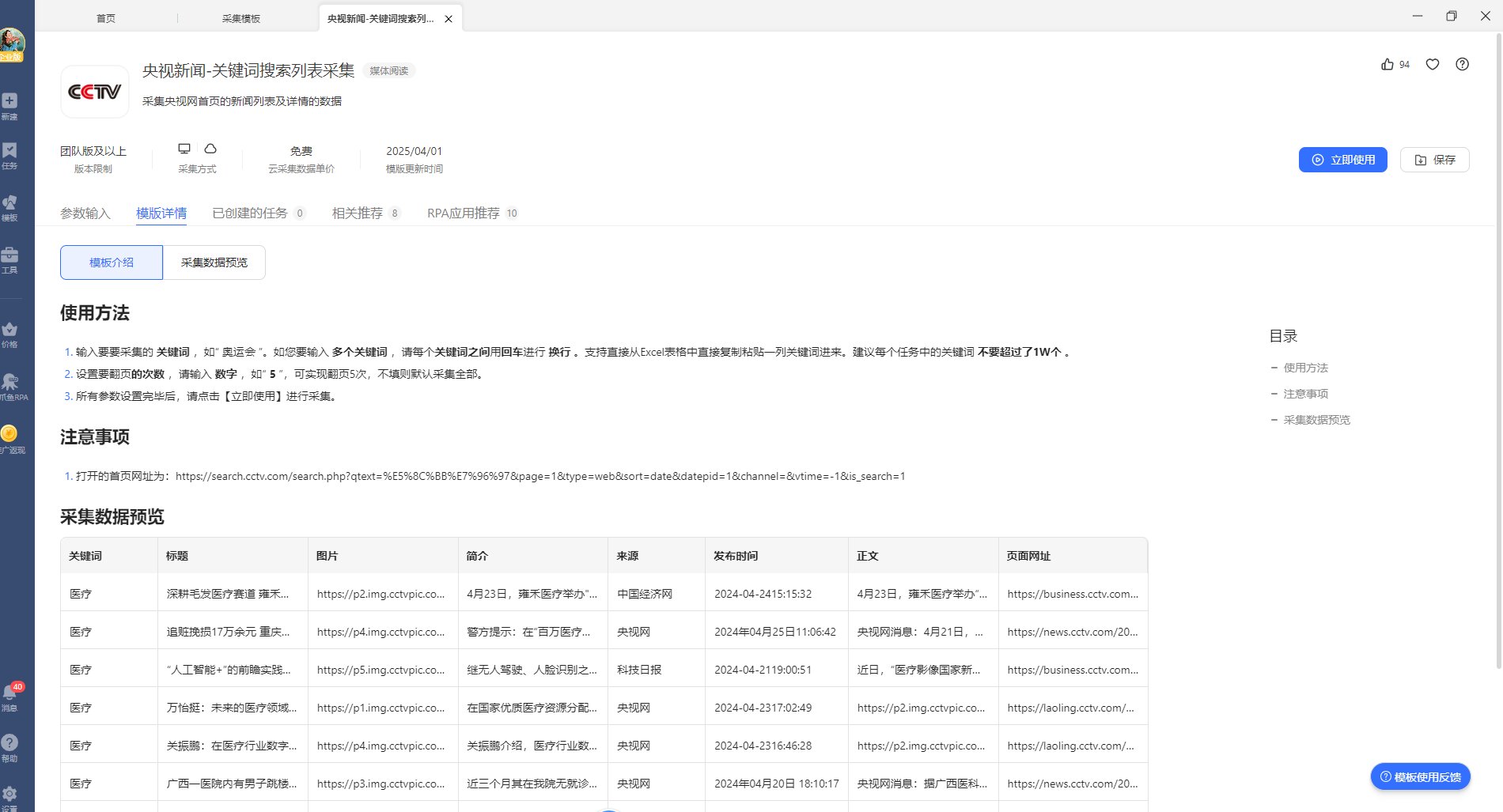Open the 模板 (templates) sidebar icon
The width and height of the screenshot is (1503, 812).
(9, 208)
